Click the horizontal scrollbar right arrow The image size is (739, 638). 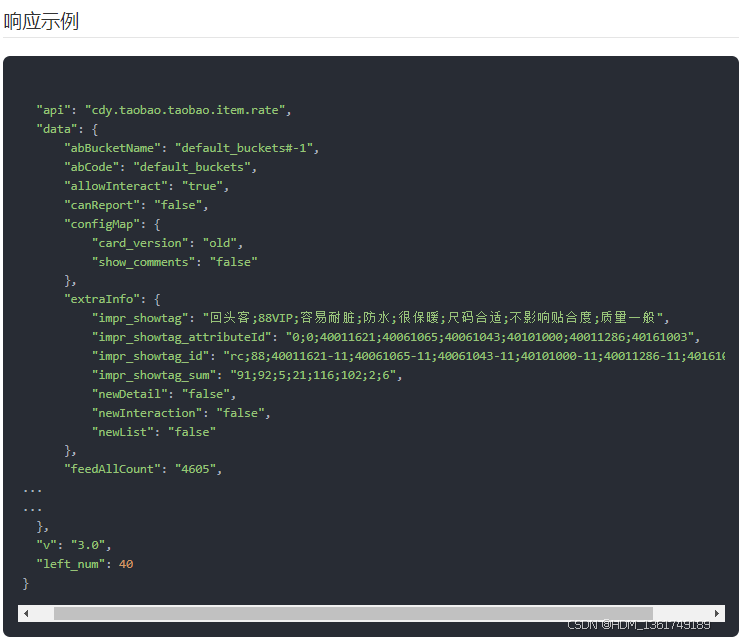coord(717,613)
